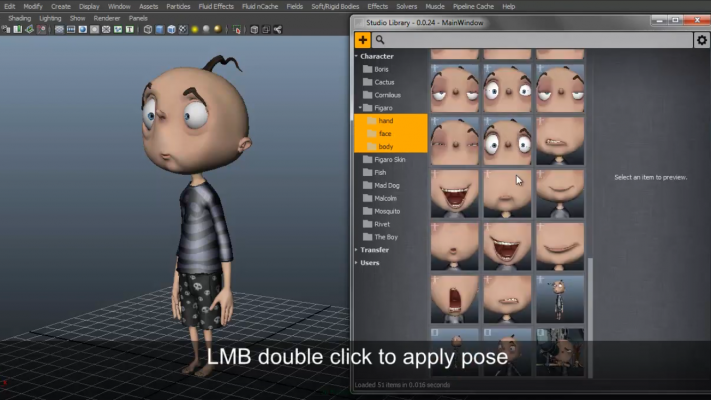Collapse the Figaro folder tree
Screen dimensions: 711x400
click(360, 108)
